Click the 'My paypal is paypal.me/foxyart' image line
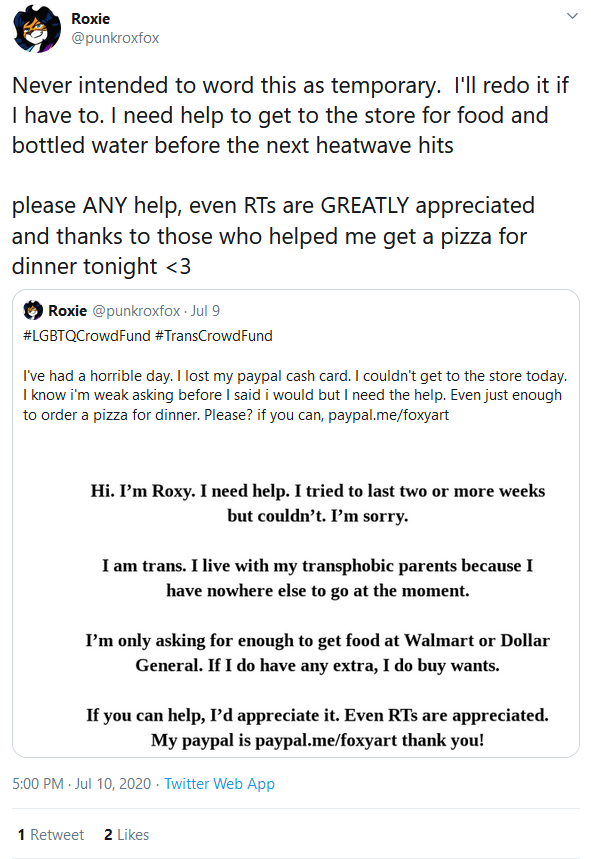Screen dimensions: 591x859 [x=318, y=740]
